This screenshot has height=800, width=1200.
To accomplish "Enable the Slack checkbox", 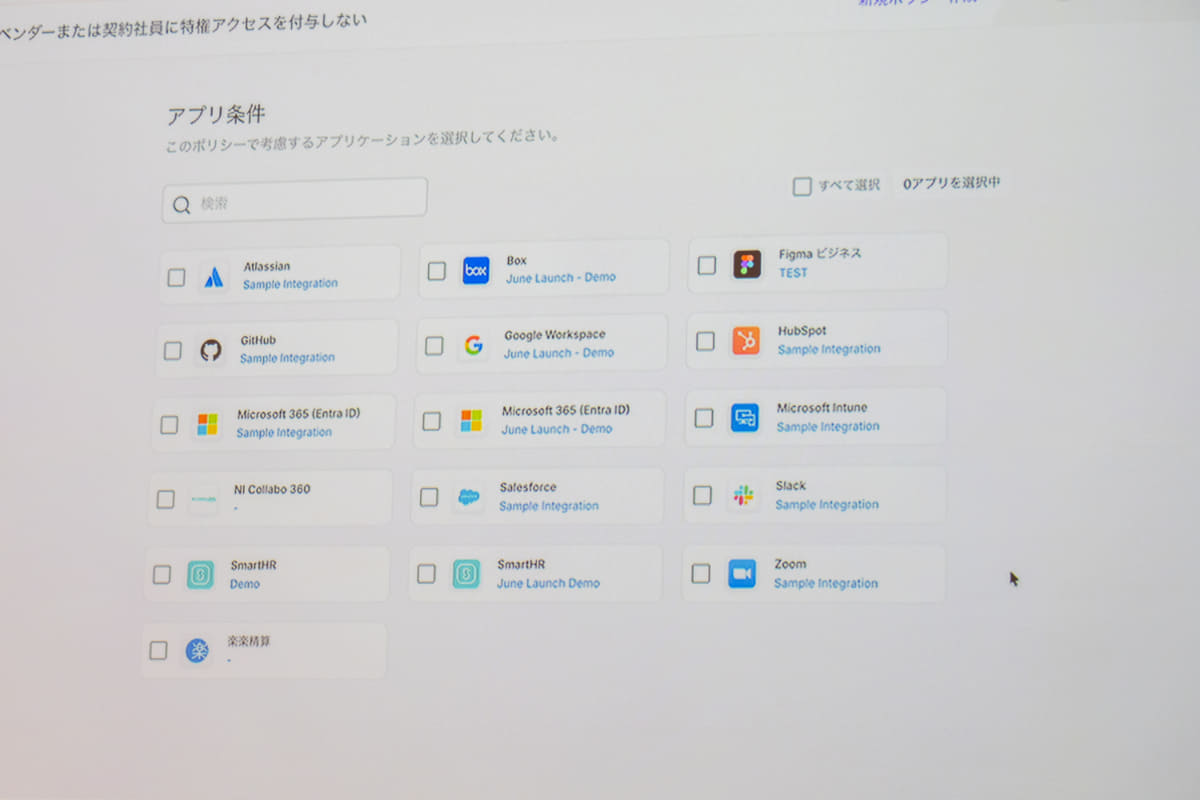I will click(x=702, y=495).
